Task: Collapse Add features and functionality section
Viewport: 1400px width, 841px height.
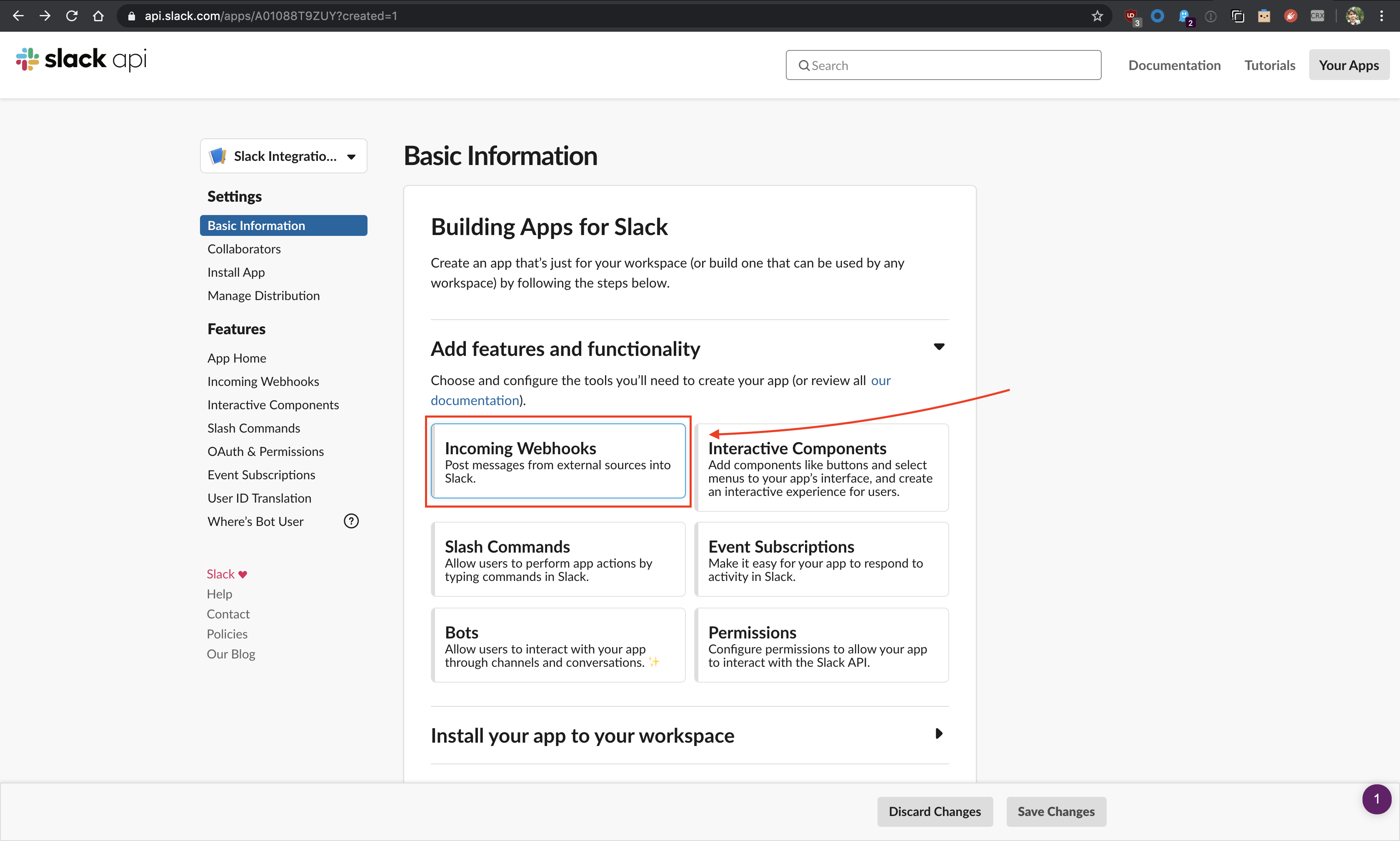Action: tap(939, 347)
